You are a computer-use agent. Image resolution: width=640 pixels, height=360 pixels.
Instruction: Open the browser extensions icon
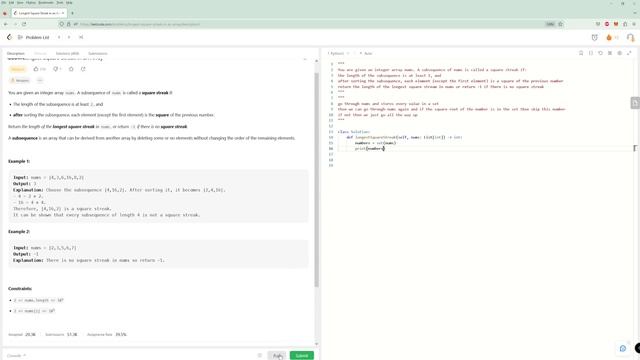tap(625, 24)
